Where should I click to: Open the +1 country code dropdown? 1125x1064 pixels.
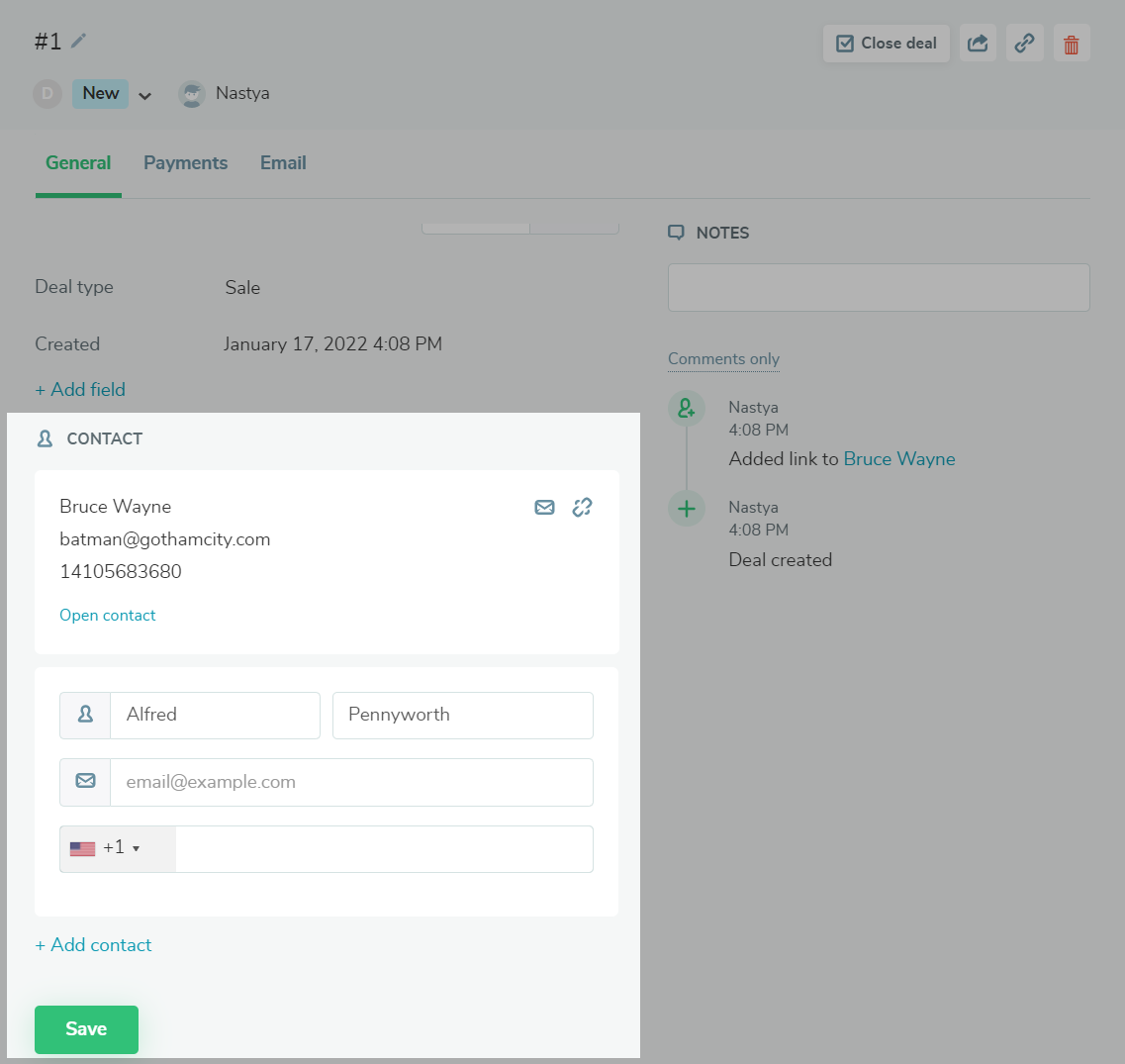[x=118, y=848]
